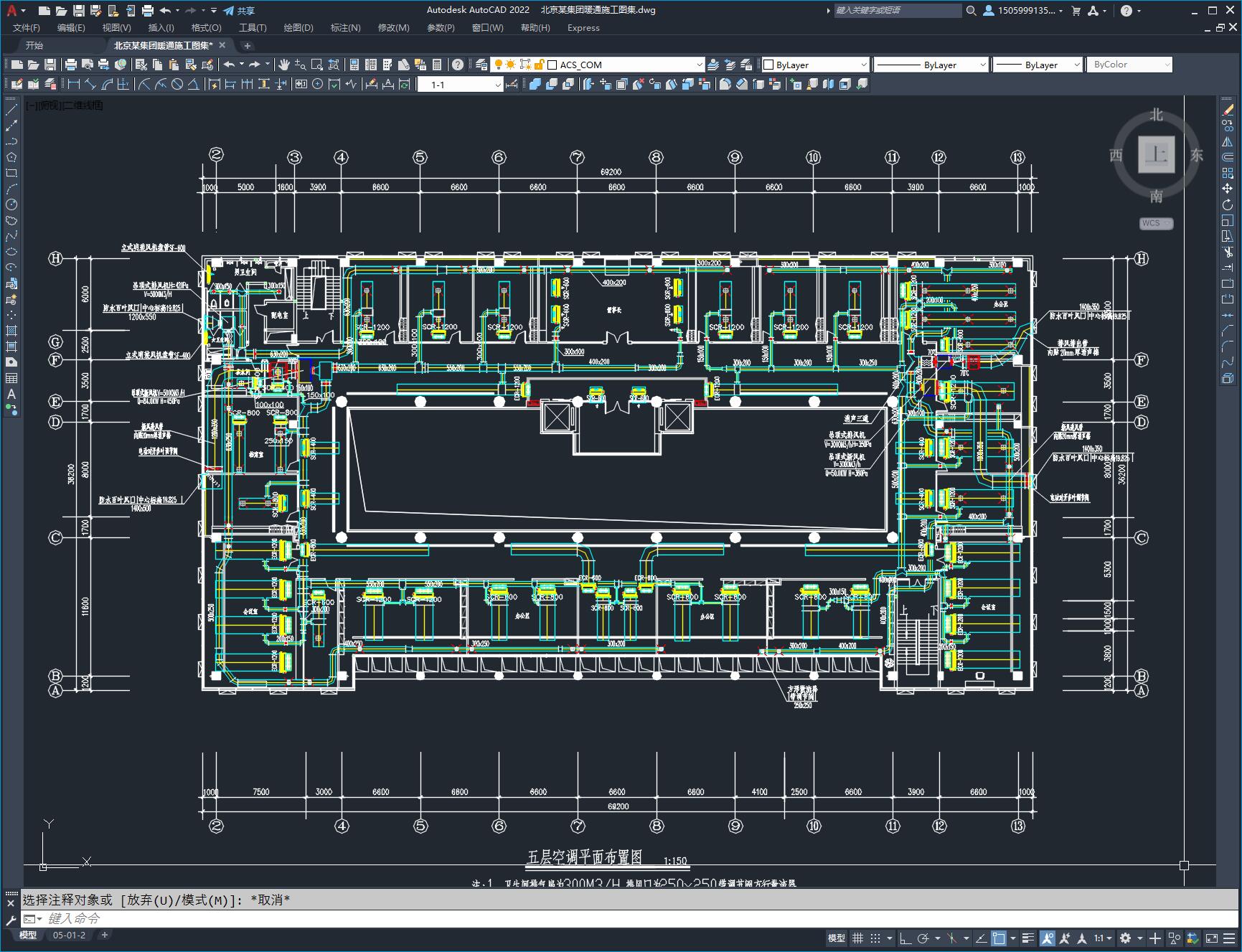Viewport: 1242px width, 952px height.
Task: Select the Diameter dimension tool
Action: click(177, 84)
